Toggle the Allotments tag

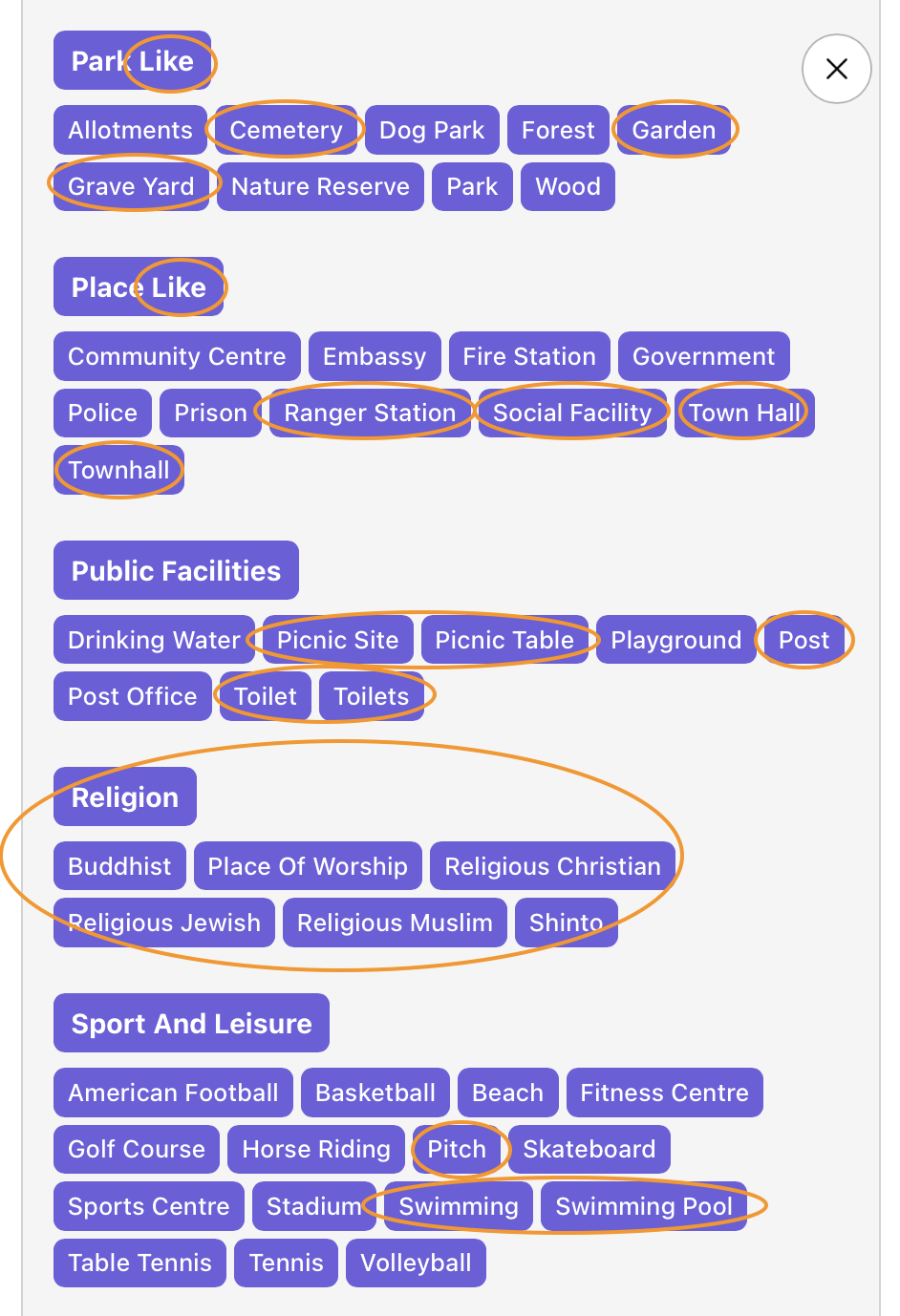[x=129, y=130]
